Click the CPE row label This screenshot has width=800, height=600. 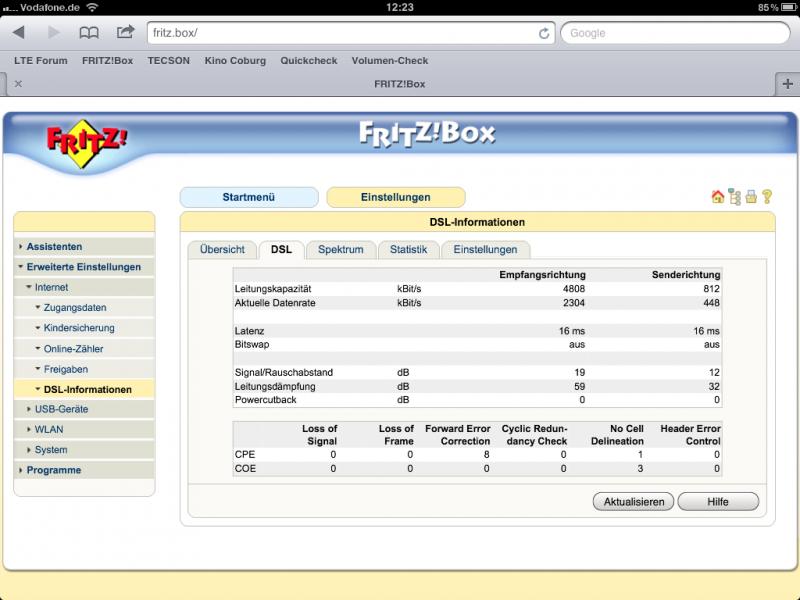[245, 455]
